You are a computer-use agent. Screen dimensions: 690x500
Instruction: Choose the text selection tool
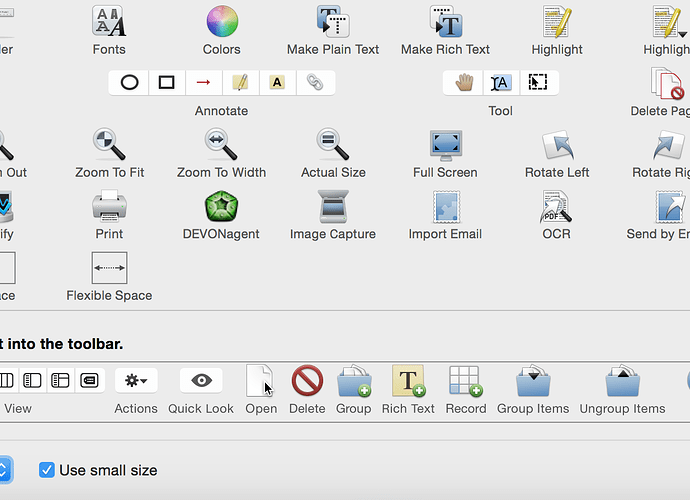tap(501, 82)
